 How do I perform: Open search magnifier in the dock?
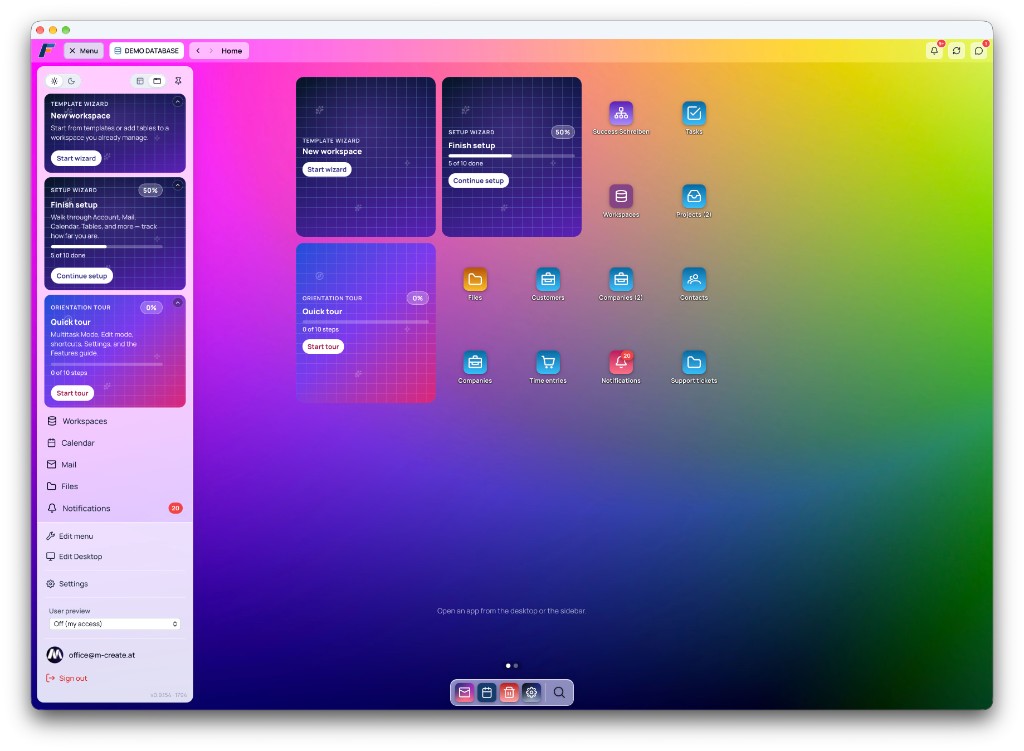[x=559, y=692]
